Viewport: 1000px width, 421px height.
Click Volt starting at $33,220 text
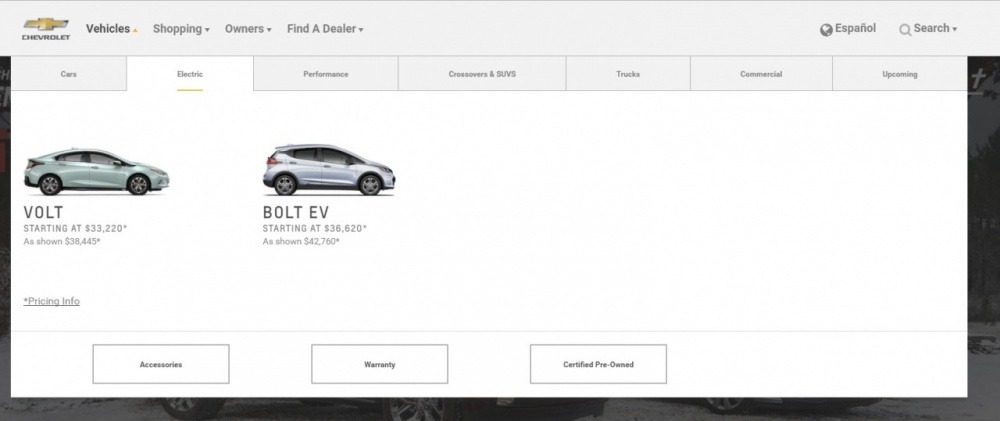75,228
